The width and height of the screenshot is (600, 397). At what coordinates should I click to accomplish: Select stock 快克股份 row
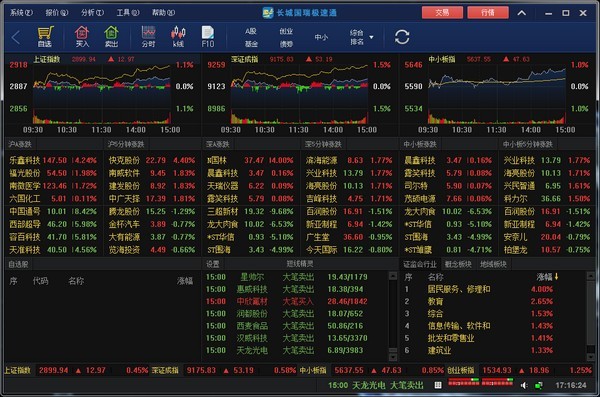pos(152,160)
